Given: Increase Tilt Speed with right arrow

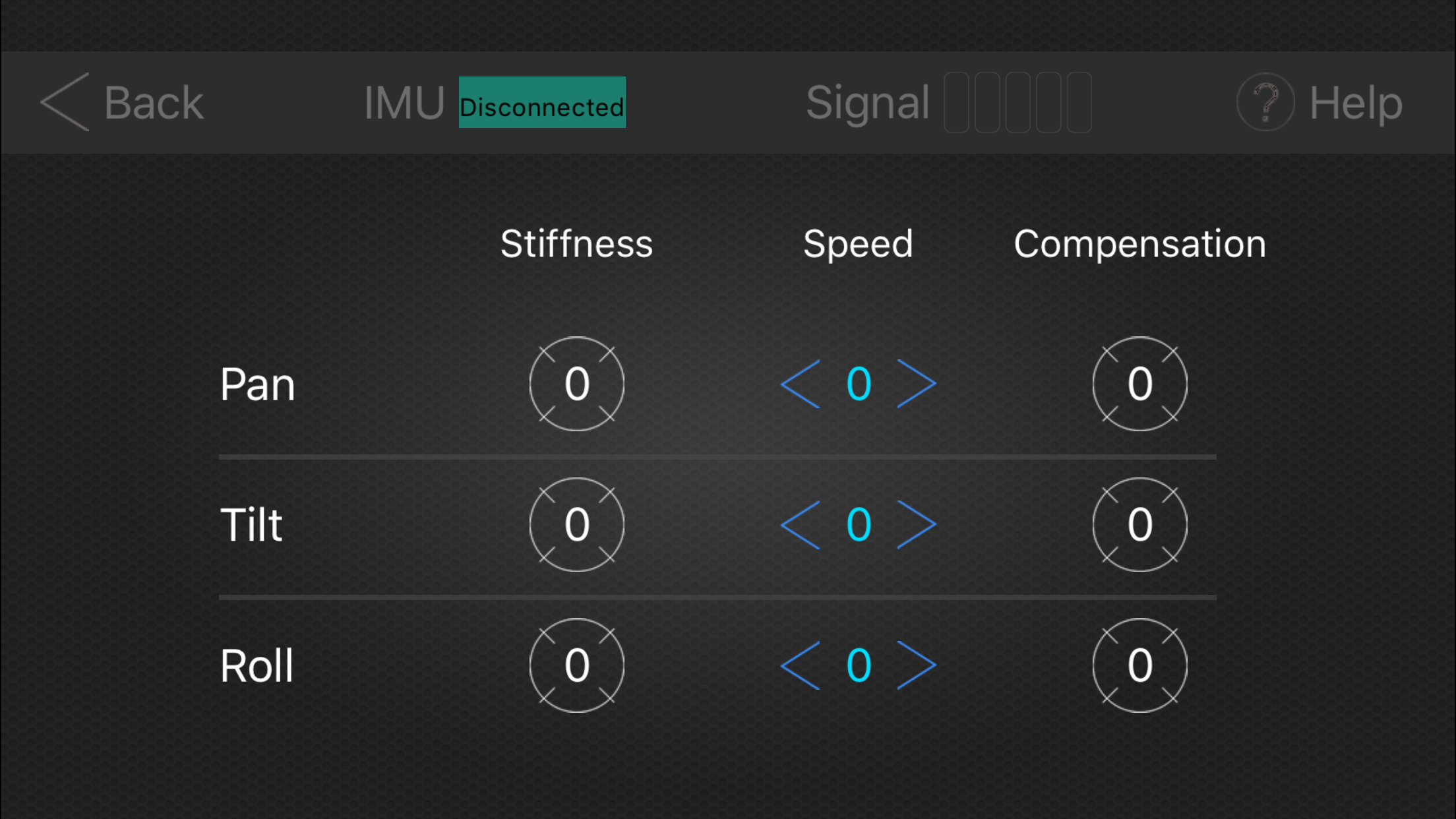Looking at the screenshot, I should 915,525.
